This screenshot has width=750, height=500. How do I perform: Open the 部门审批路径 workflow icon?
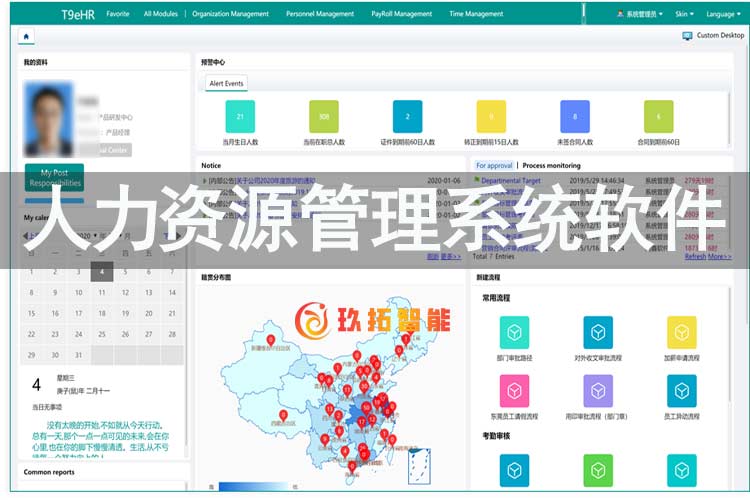click(x=514, y=332)
